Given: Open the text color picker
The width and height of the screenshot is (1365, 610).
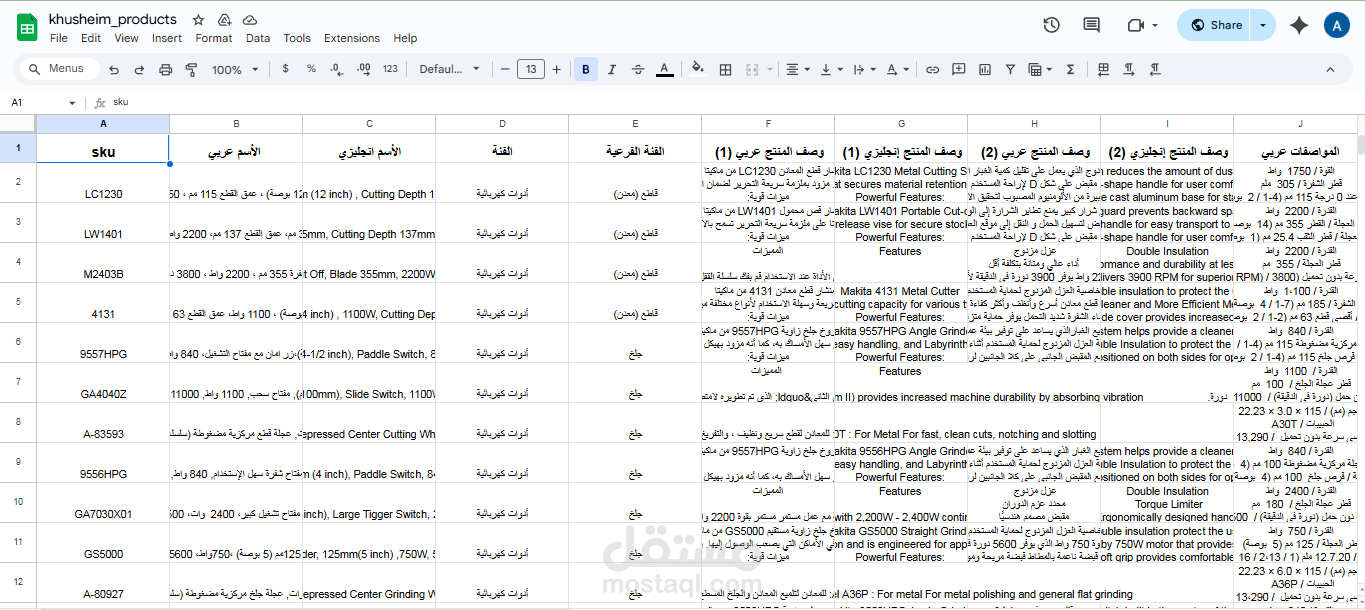Looking at the screenshot, I should point(664,69).
